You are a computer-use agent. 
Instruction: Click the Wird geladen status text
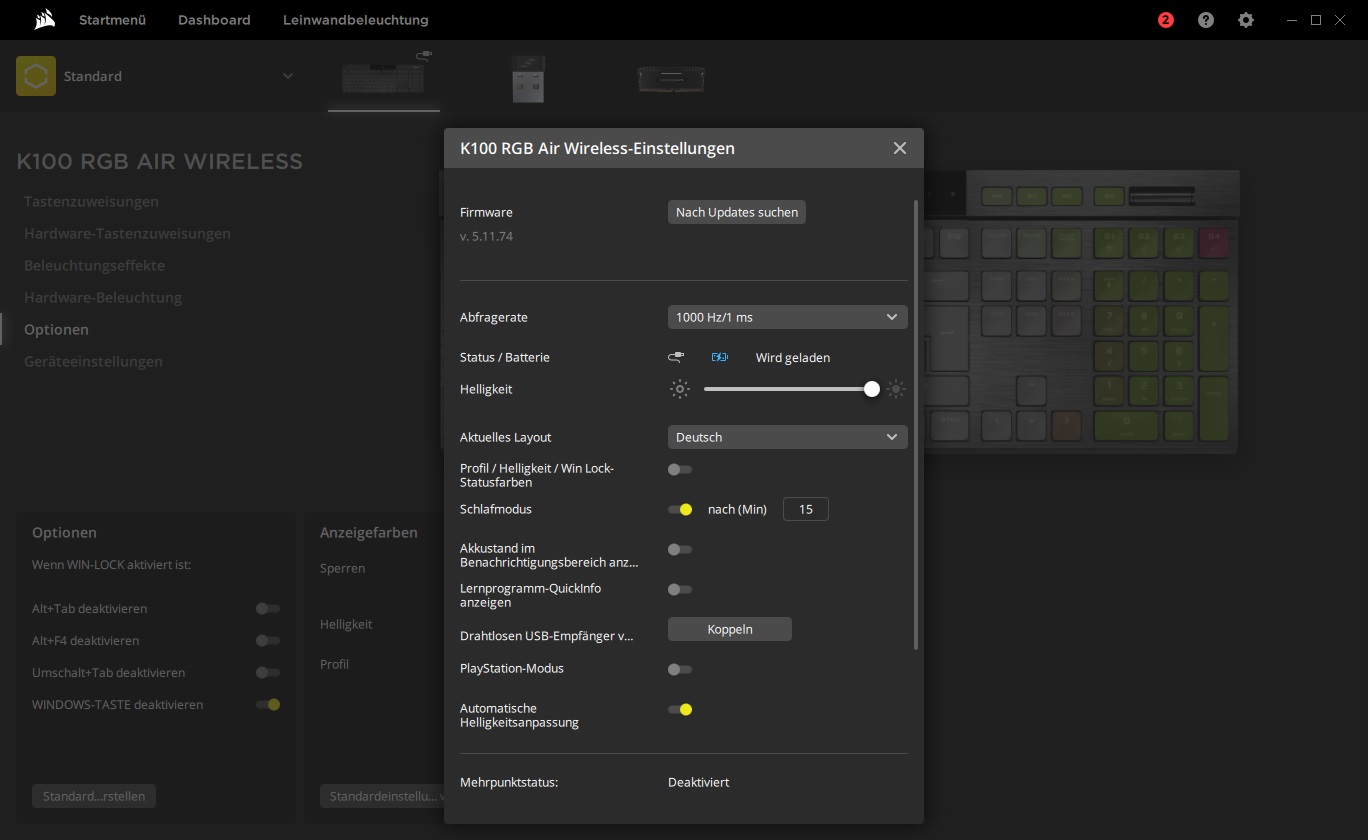793,357
